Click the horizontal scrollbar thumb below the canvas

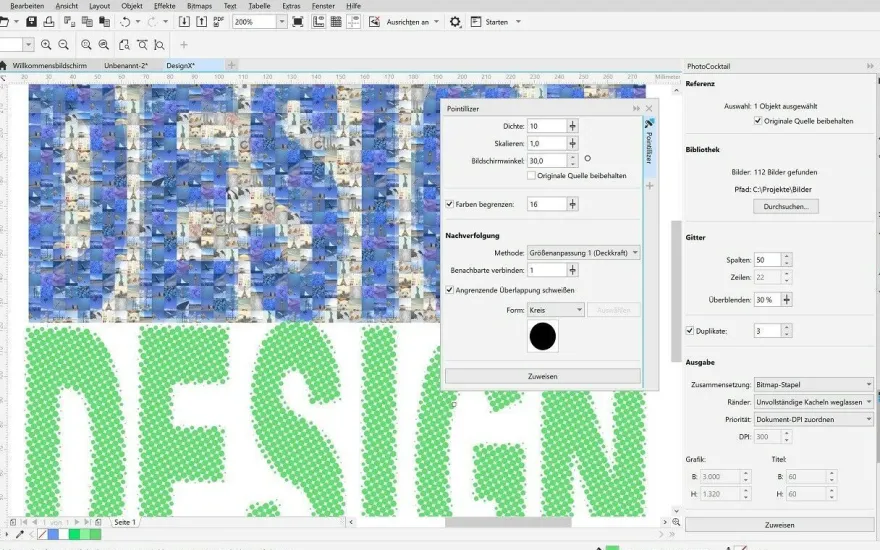pyautogui.click(x=508, y=522)
